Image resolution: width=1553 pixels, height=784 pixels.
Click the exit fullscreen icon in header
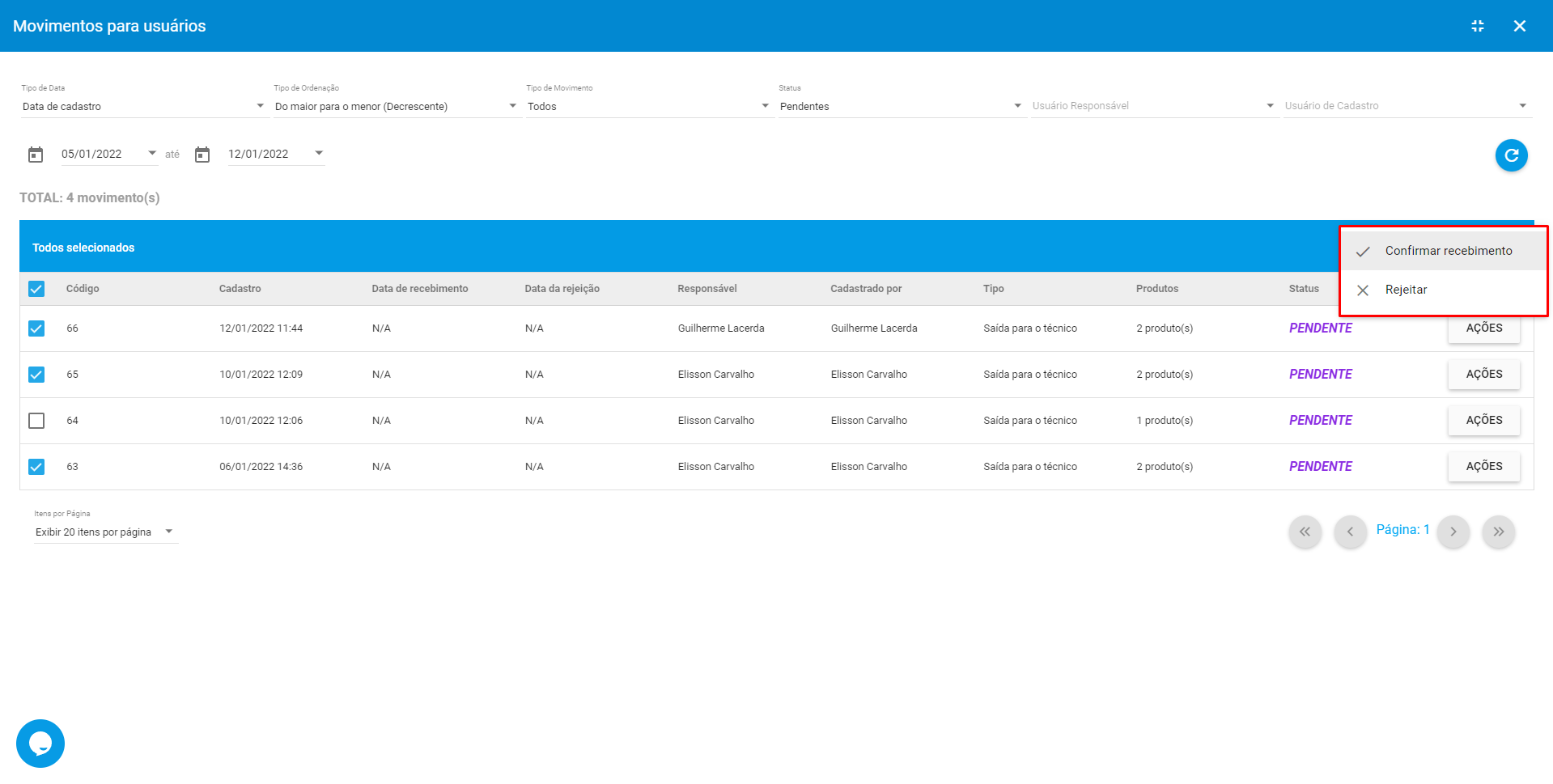coord(1478,26)
